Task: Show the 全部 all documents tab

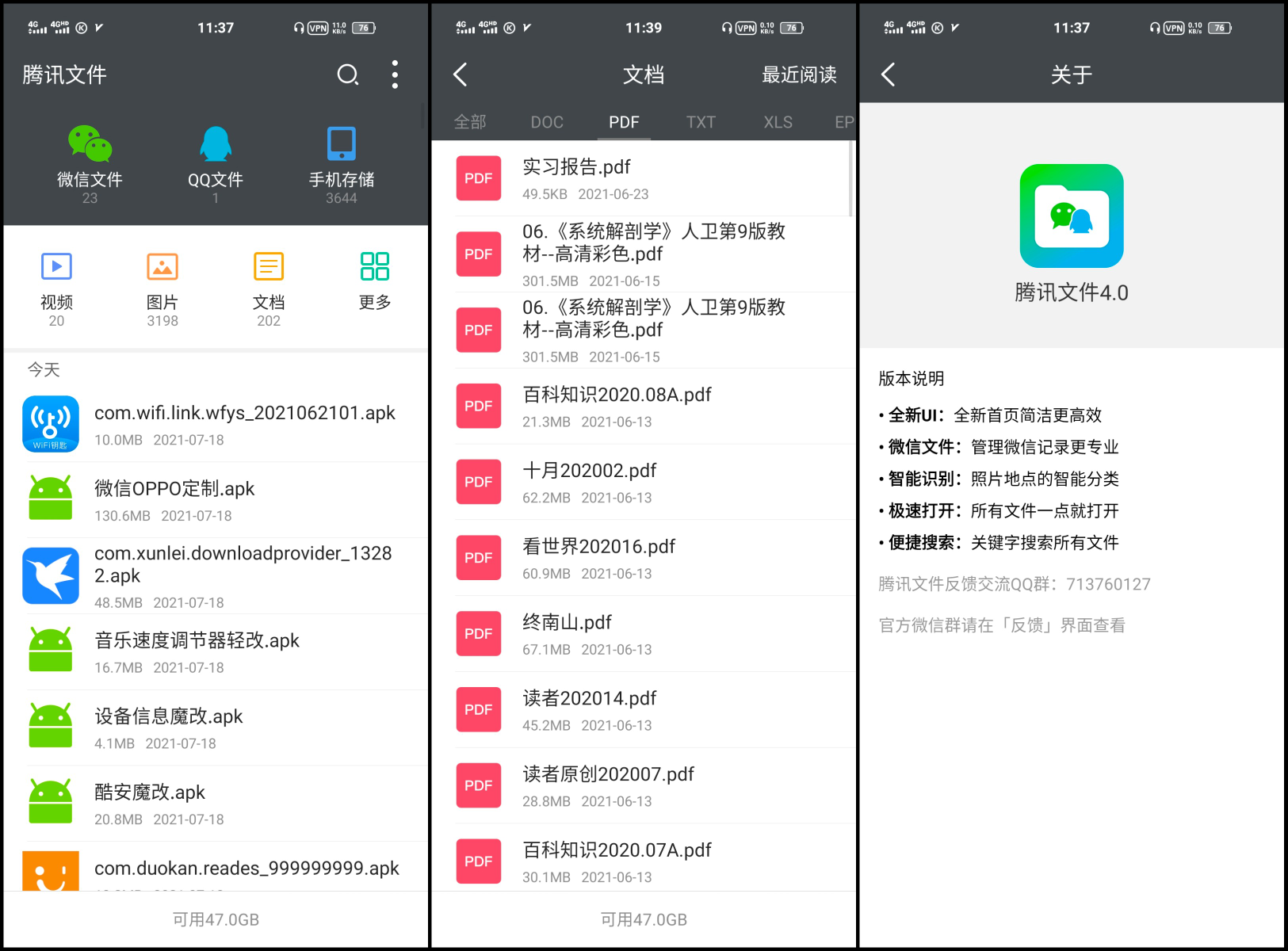Action: click(x=470, y=122)
